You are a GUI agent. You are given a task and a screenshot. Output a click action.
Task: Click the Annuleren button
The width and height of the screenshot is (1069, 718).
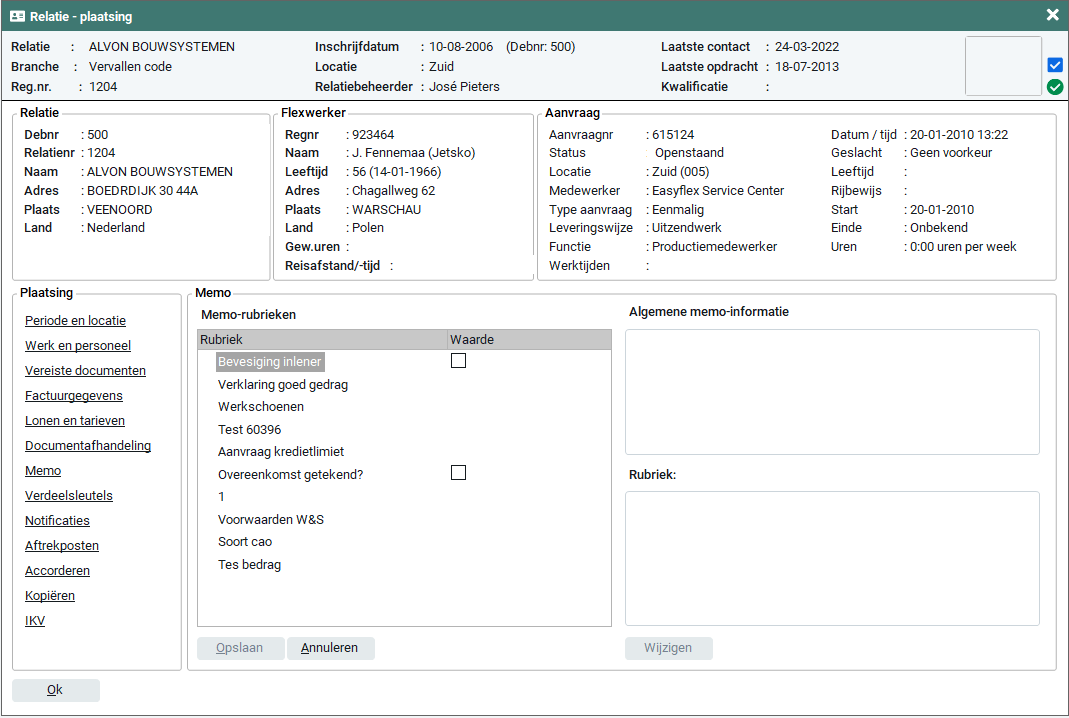click(330, 648)
